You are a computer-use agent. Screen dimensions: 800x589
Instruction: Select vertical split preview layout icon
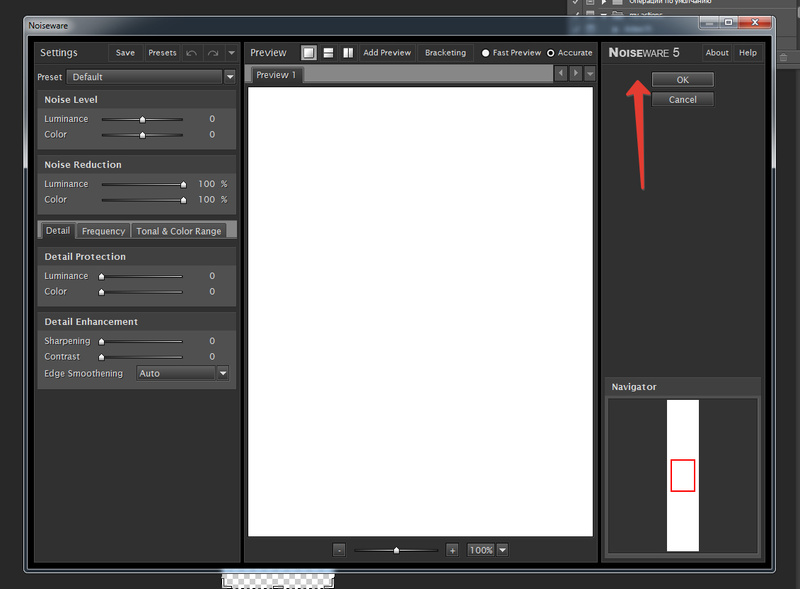coord(348,53)
